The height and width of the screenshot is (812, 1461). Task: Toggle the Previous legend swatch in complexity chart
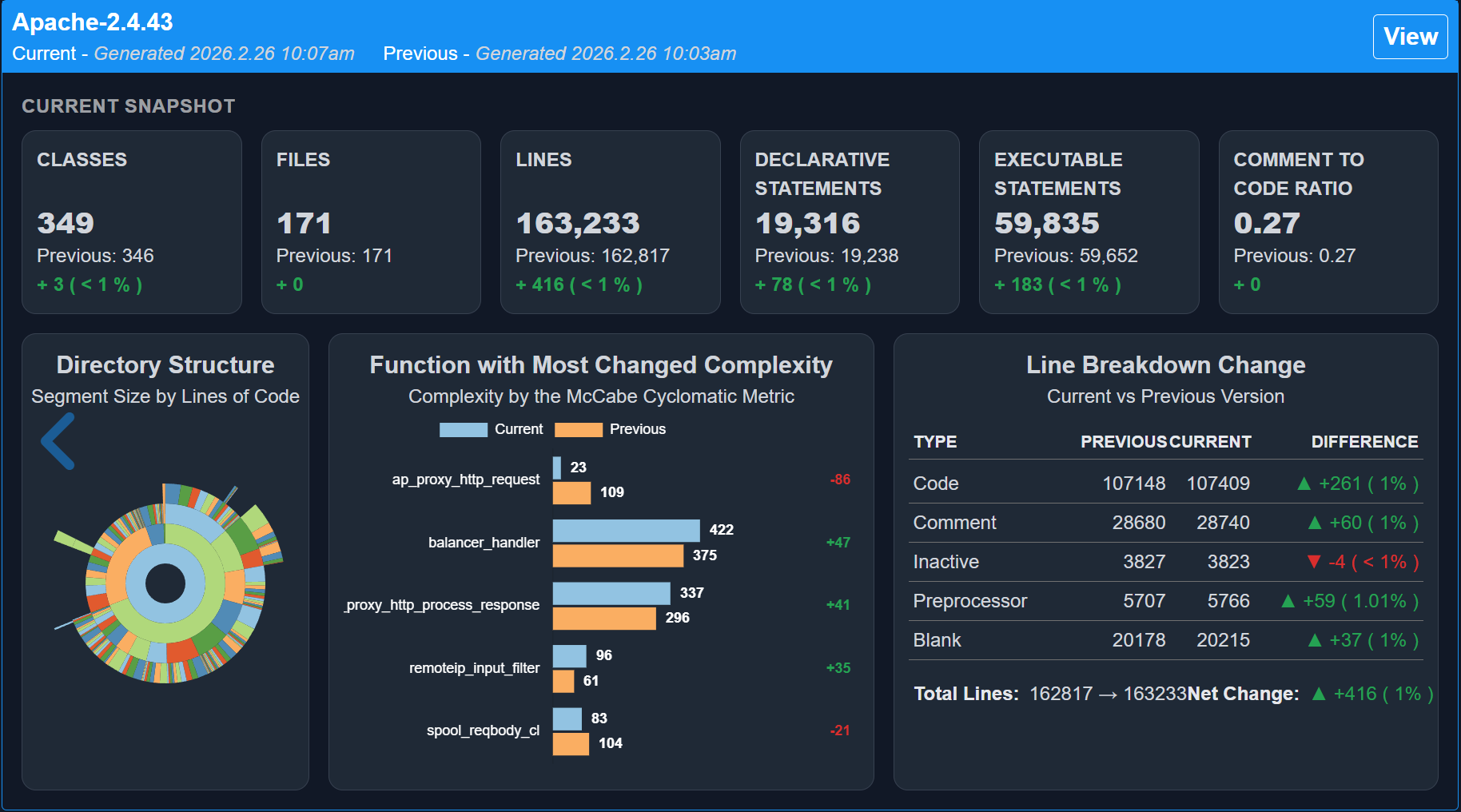point(579,430)
